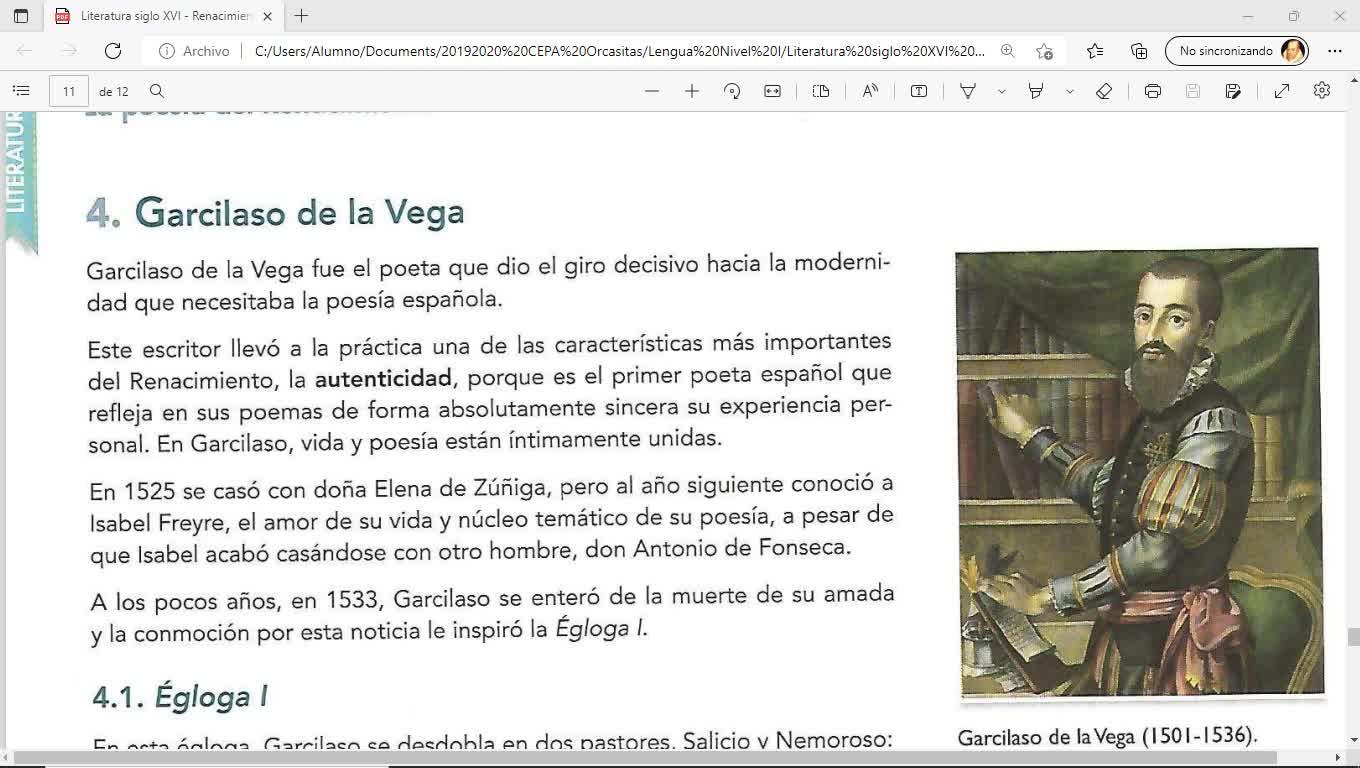Click the words "Antonio de Fonseca"

pyautogui.click(x=741, y=548)
